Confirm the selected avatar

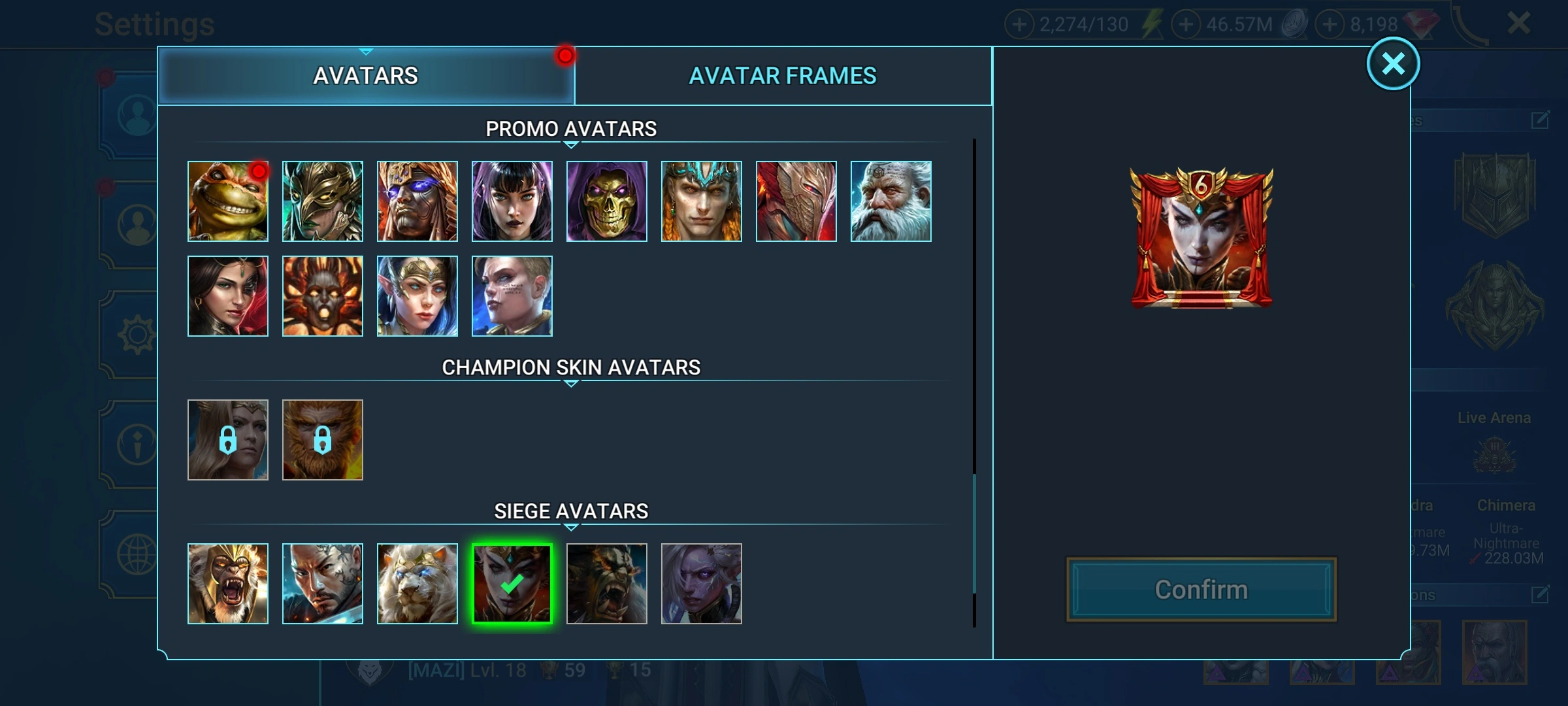(x=1201, y=590)
